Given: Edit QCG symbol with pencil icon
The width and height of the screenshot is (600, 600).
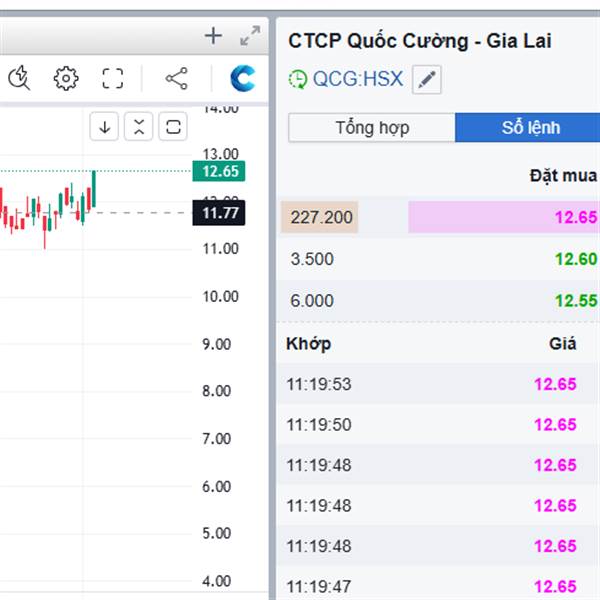Looking at the screenshot, I should [x=427, y=80].
